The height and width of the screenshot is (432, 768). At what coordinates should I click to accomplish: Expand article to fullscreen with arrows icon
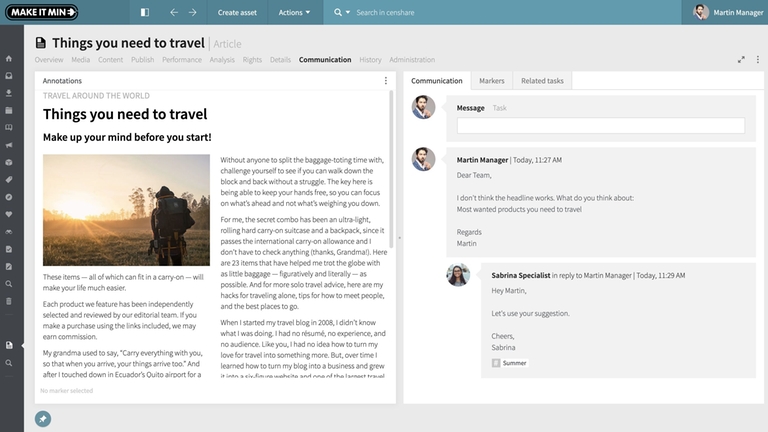(741, 60)
